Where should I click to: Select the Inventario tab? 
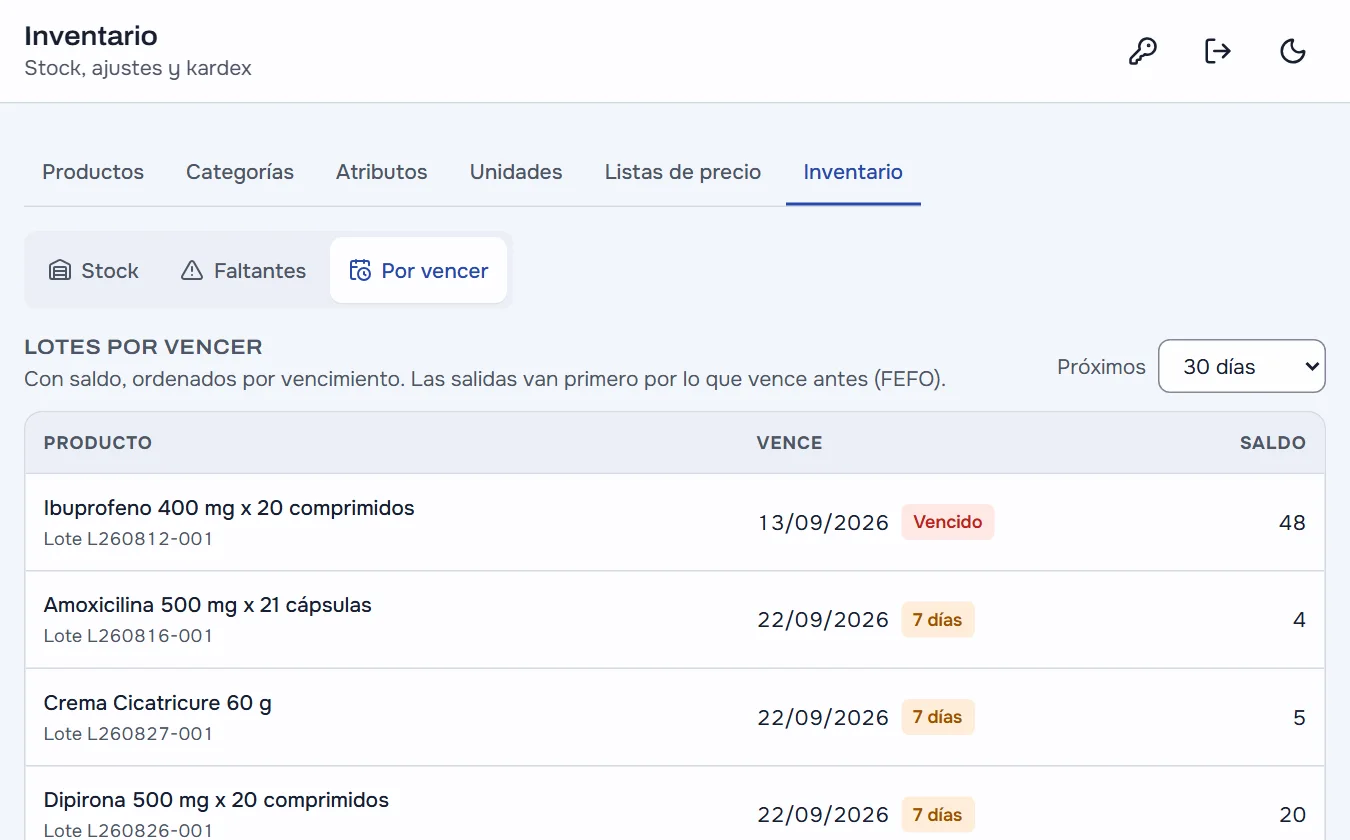[853, 172]
